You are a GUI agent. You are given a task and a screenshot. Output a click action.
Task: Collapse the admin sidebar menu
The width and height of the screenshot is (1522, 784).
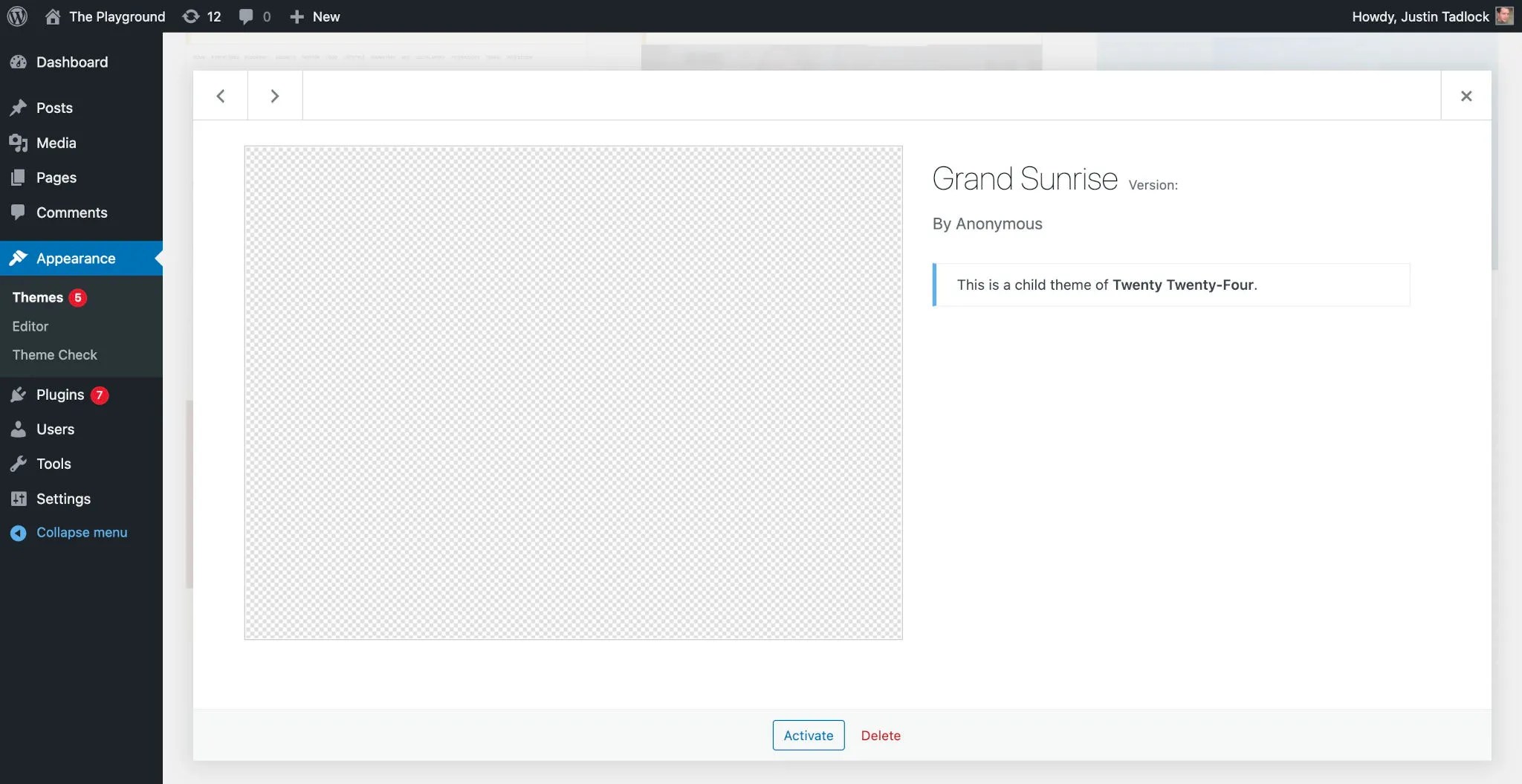tap(69, 532)
